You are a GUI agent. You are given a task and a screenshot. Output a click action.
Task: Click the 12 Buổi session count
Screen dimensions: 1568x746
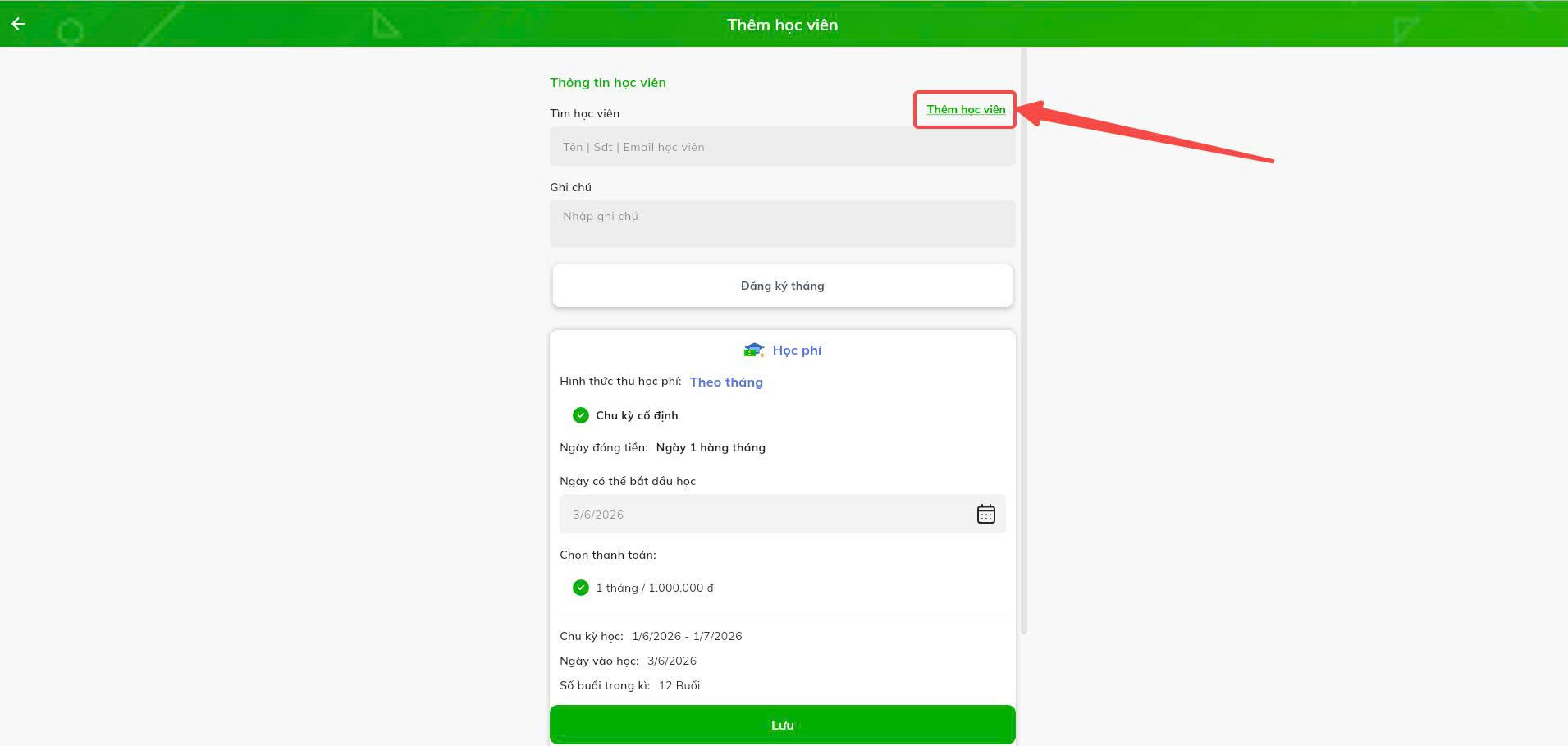[x=679, y=685]
